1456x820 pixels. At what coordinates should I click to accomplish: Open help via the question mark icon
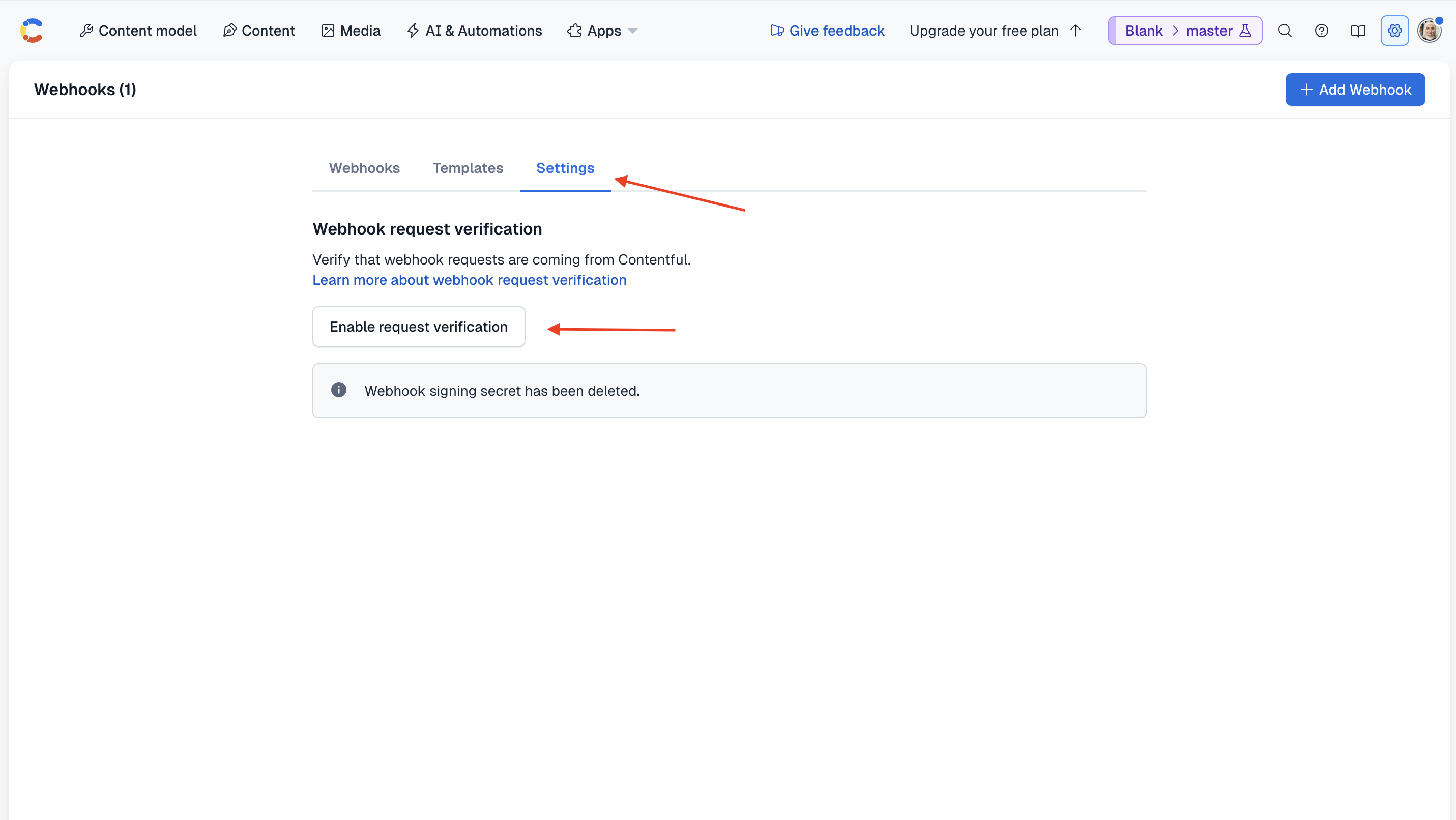point(1322,31)
